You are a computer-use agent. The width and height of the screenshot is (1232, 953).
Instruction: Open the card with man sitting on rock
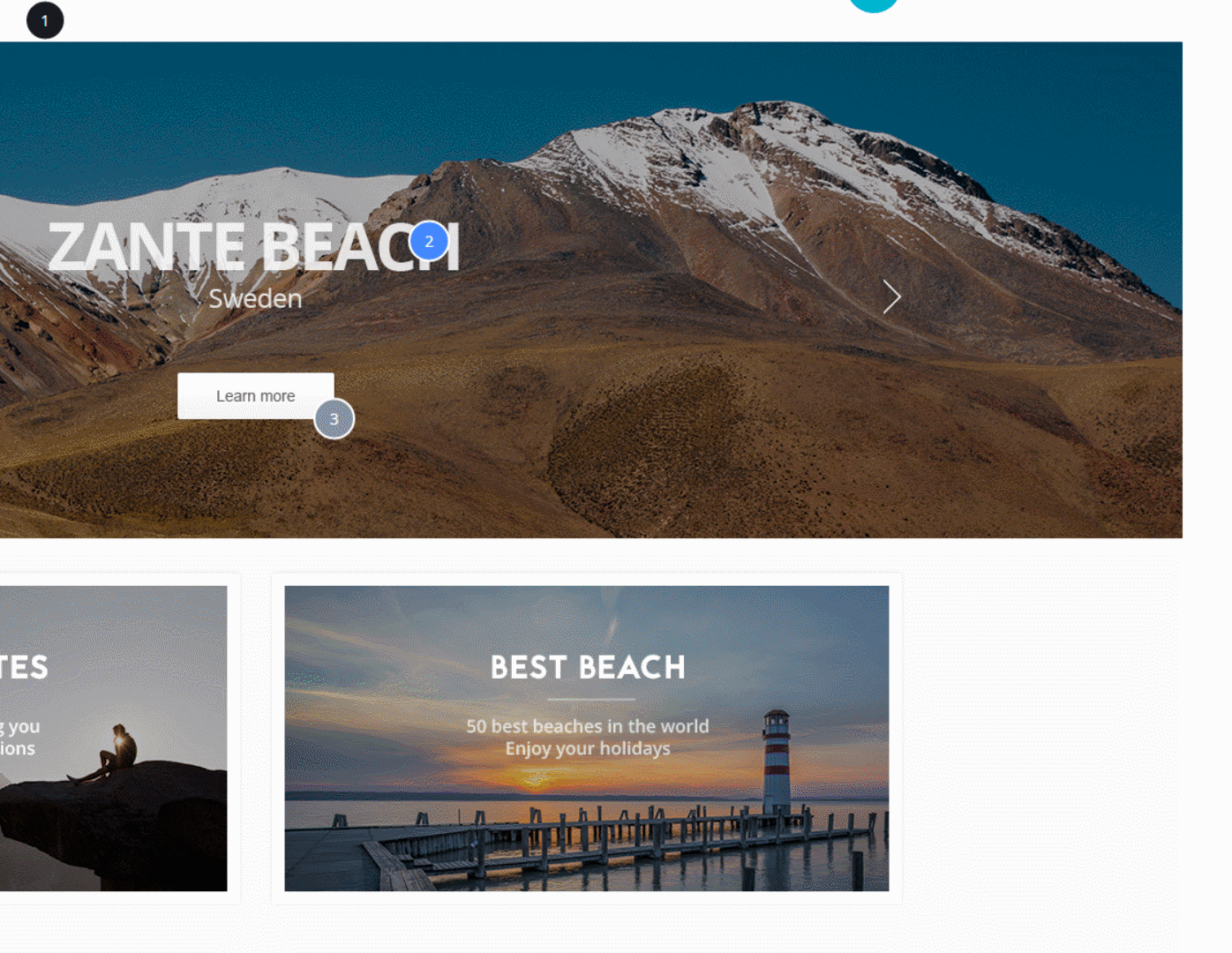coord(113,739)
